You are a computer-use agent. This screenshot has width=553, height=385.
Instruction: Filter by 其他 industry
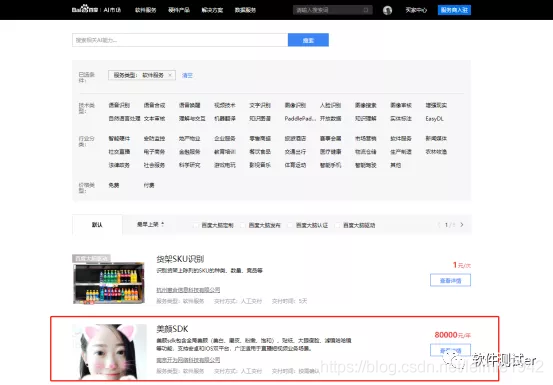click(396, 165)
